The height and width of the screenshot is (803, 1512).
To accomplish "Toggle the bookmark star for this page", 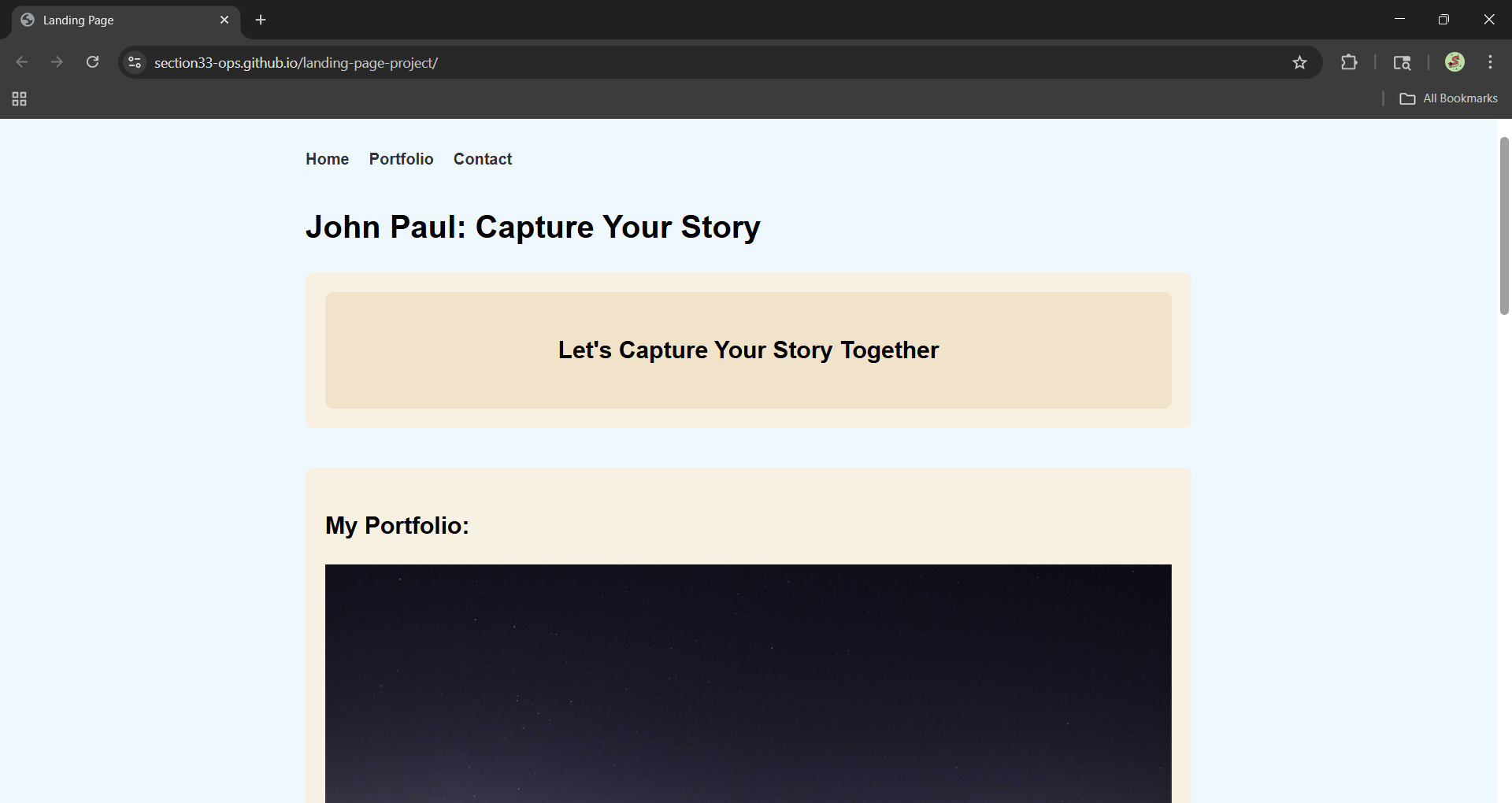I will [x=1300, y=62].
